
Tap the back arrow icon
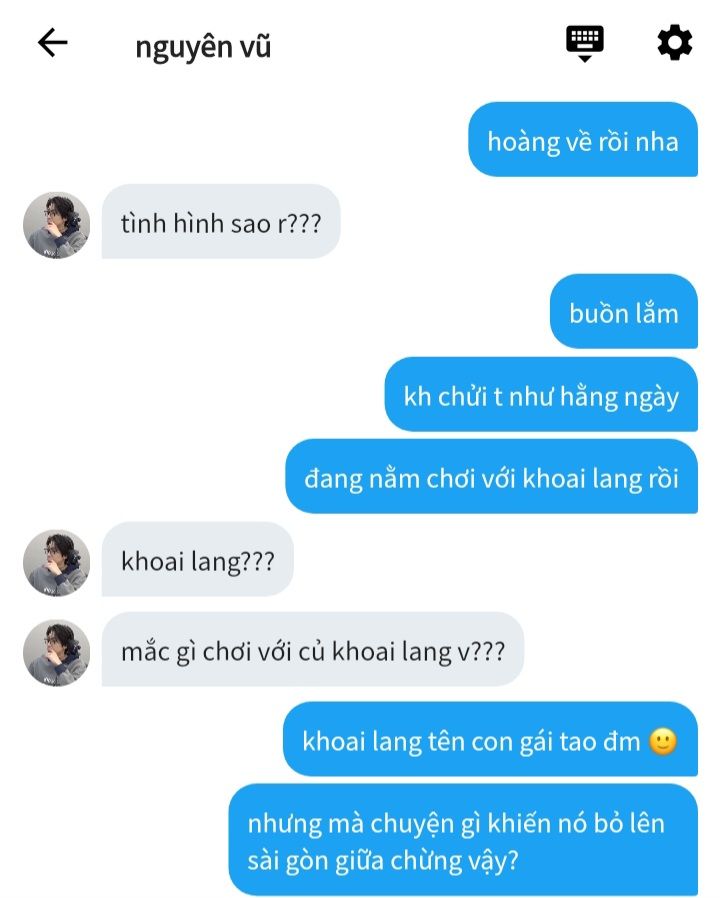tap(53, 43)
